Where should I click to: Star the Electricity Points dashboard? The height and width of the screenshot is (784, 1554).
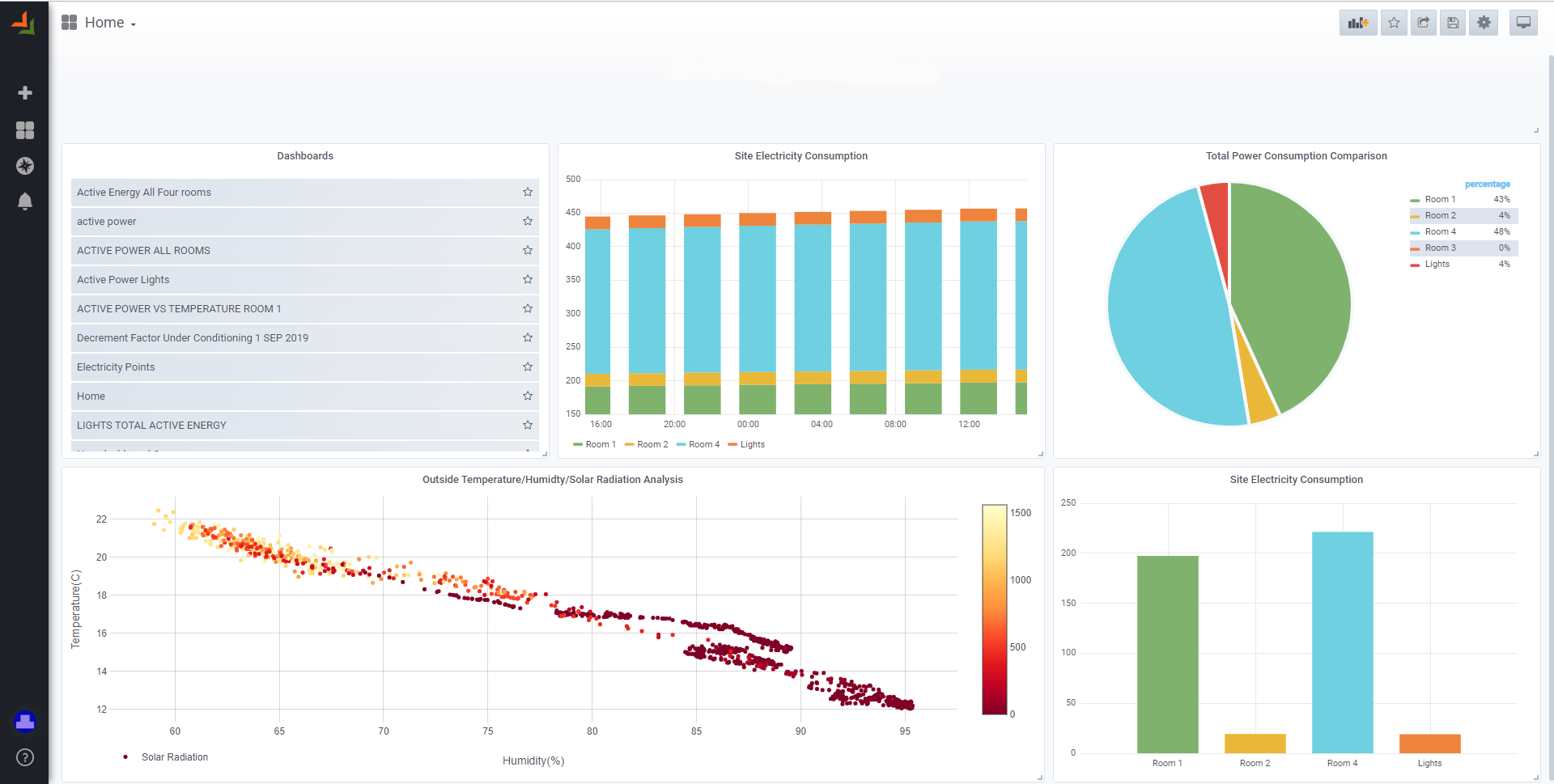pos(528,367)
